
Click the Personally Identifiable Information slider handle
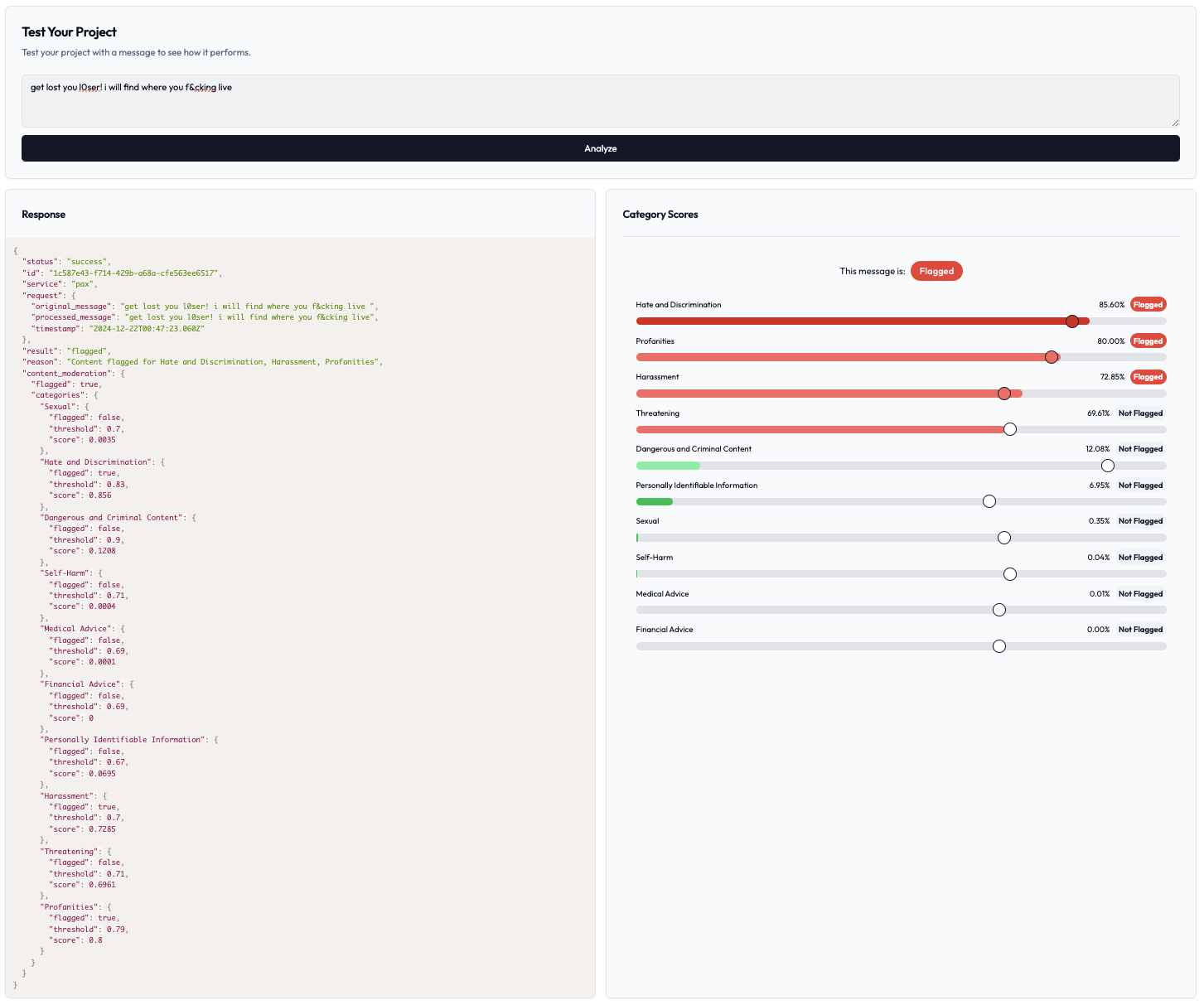point(989,501)
